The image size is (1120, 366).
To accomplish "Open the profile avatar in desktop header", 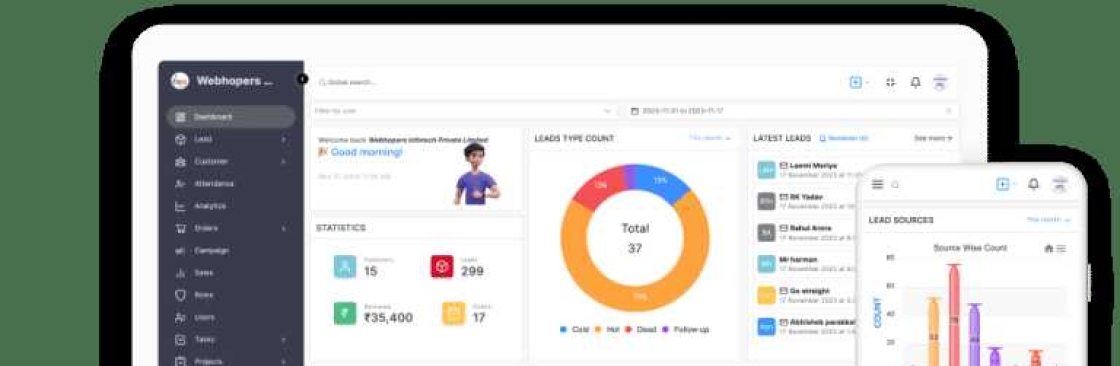I will click(x=940, y=82).
